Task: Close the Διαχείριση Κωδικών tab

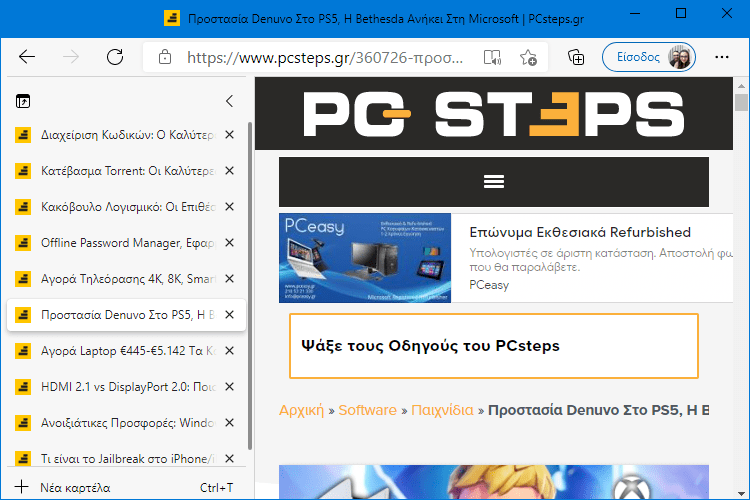Action: 230,135
